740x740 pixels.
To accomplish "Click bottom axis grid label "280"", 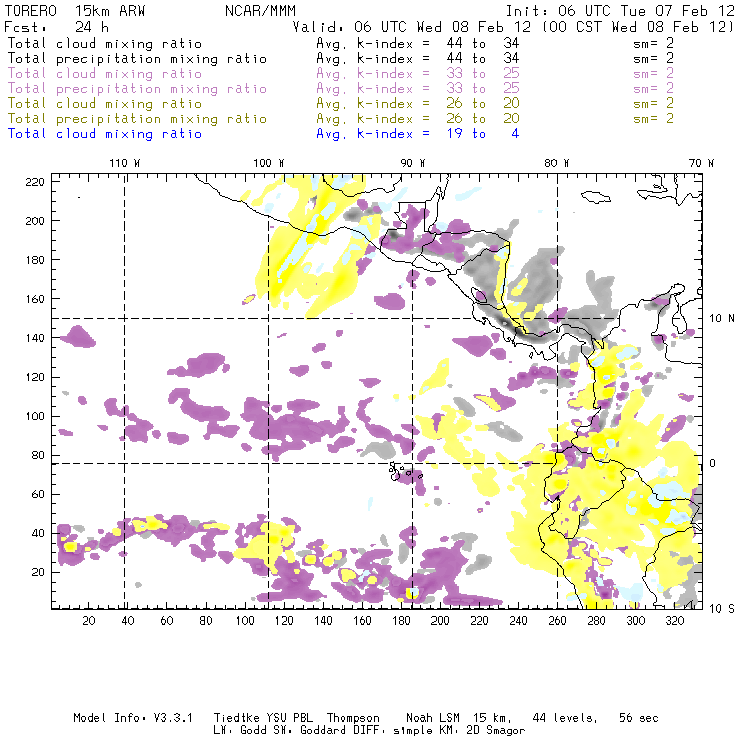I will click(x=597, y=621).
